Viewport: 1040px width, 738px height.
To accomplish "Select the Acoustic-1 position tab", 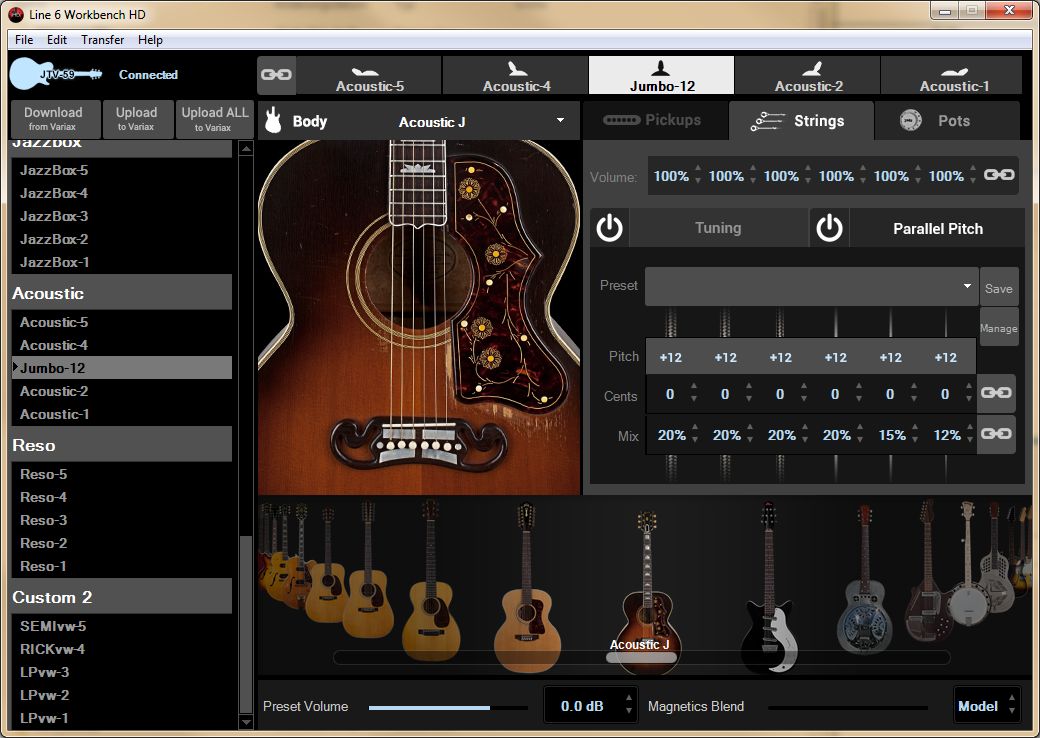I will coord(952,75).
